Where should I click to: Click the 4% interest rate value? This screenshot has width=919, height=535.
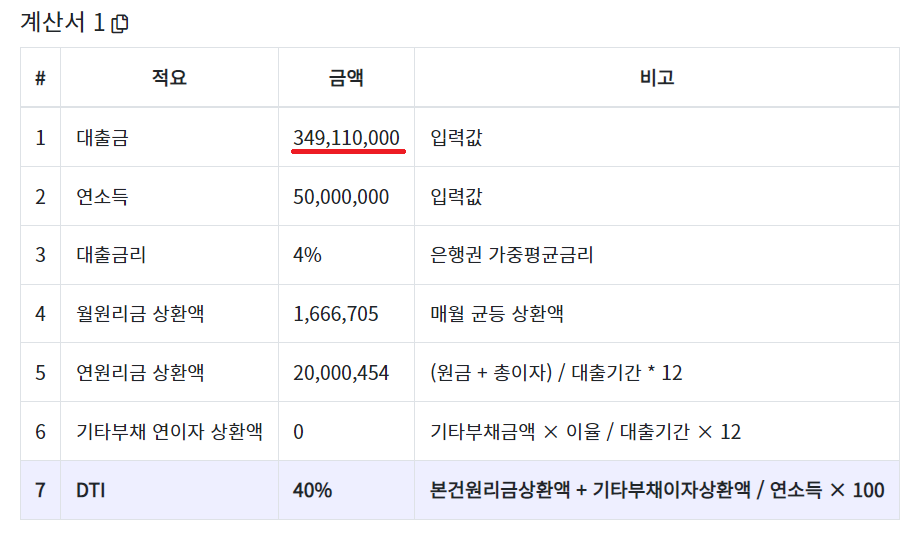[307, 255]
